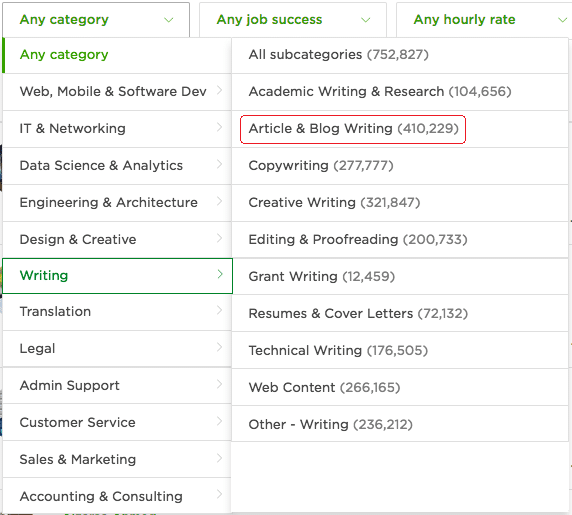The height and width of the screenshot is (515, 572).
Task: Select Customer Service category
Action: (x=117, y=422)
